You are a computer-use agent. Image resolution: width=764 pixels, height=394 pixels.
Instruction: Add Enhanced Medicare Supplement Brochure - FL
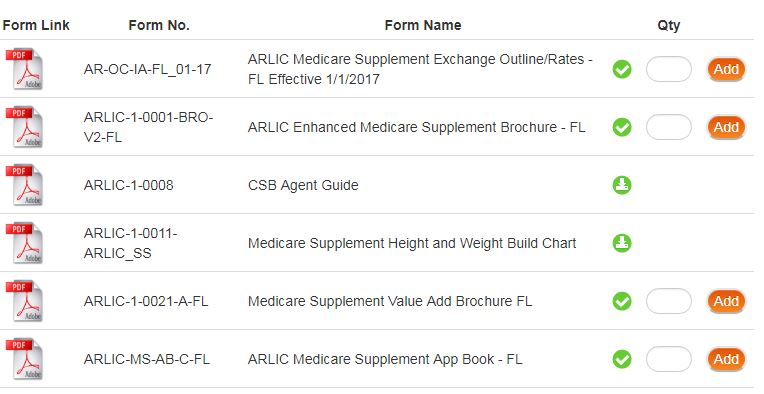(726, 127)
